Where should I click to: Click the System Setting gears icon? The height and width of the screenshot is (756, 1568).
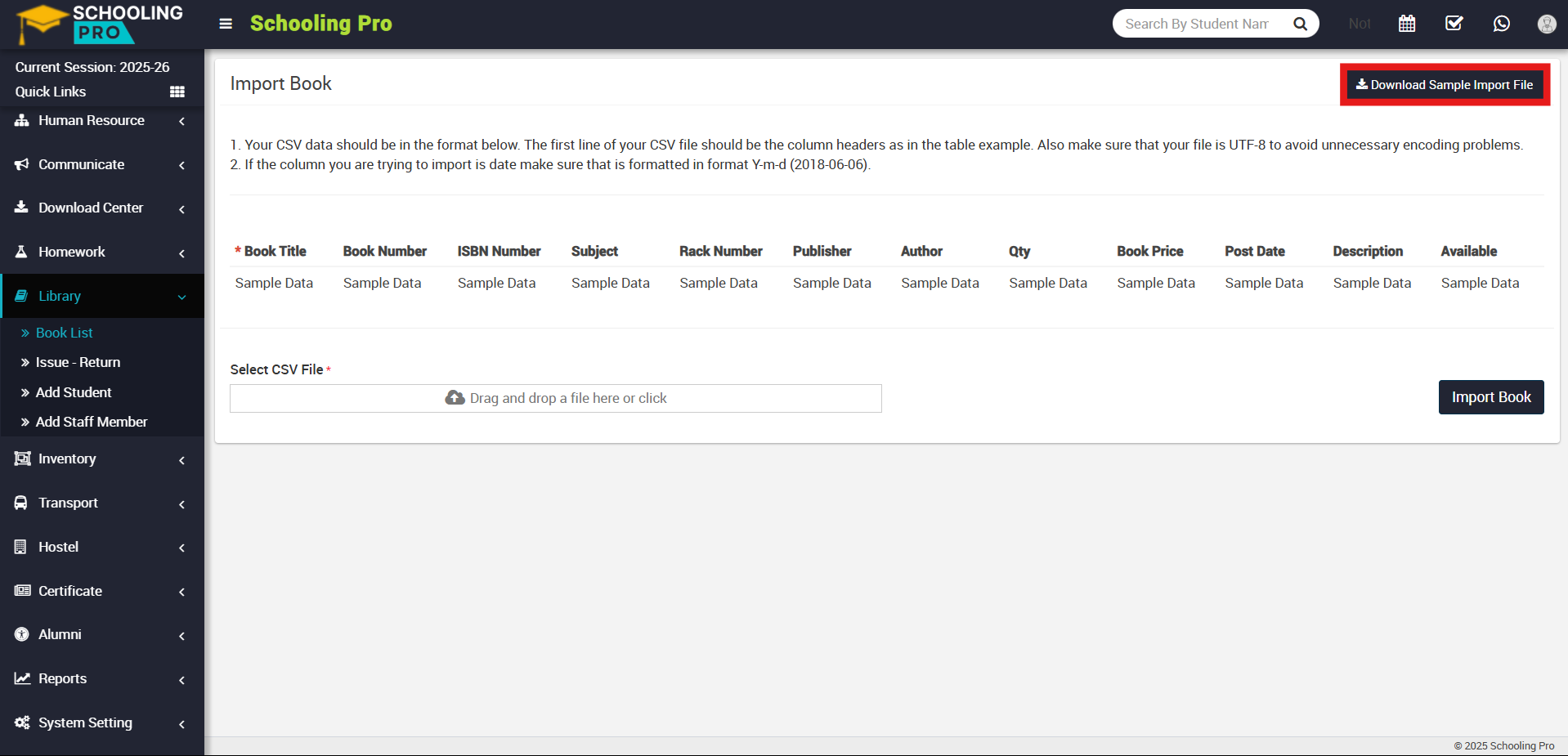23,722
